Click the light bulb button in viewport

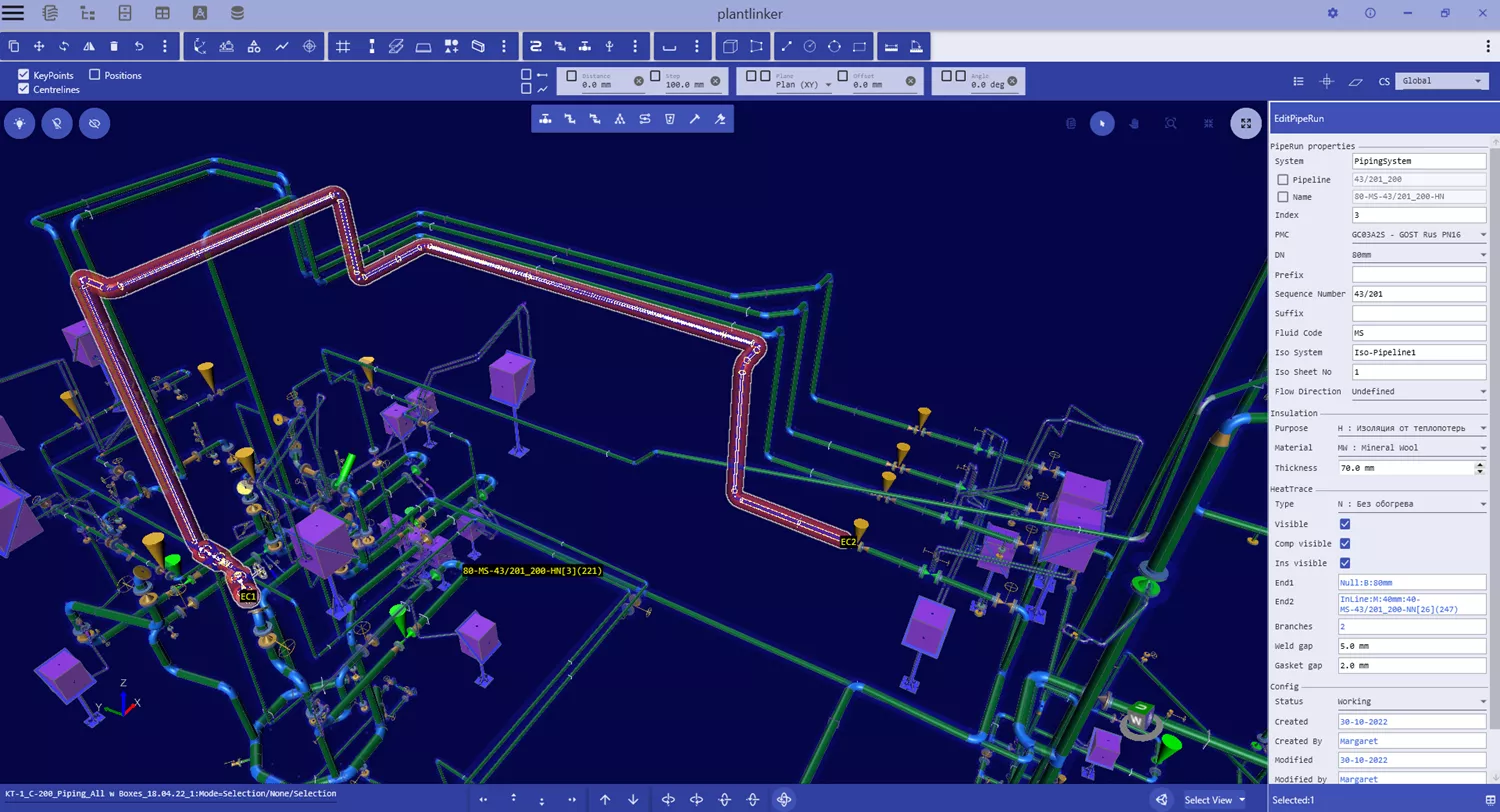point(20,123)
